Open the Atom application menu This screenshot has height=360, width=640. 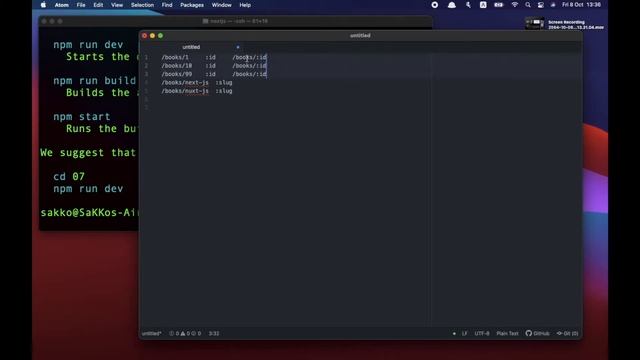pos(62,5)
